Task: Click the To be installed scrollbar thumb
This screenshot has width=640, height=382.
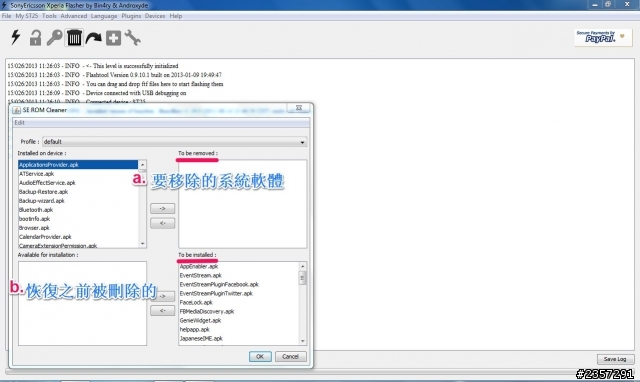Action: (x=302, y=278)
